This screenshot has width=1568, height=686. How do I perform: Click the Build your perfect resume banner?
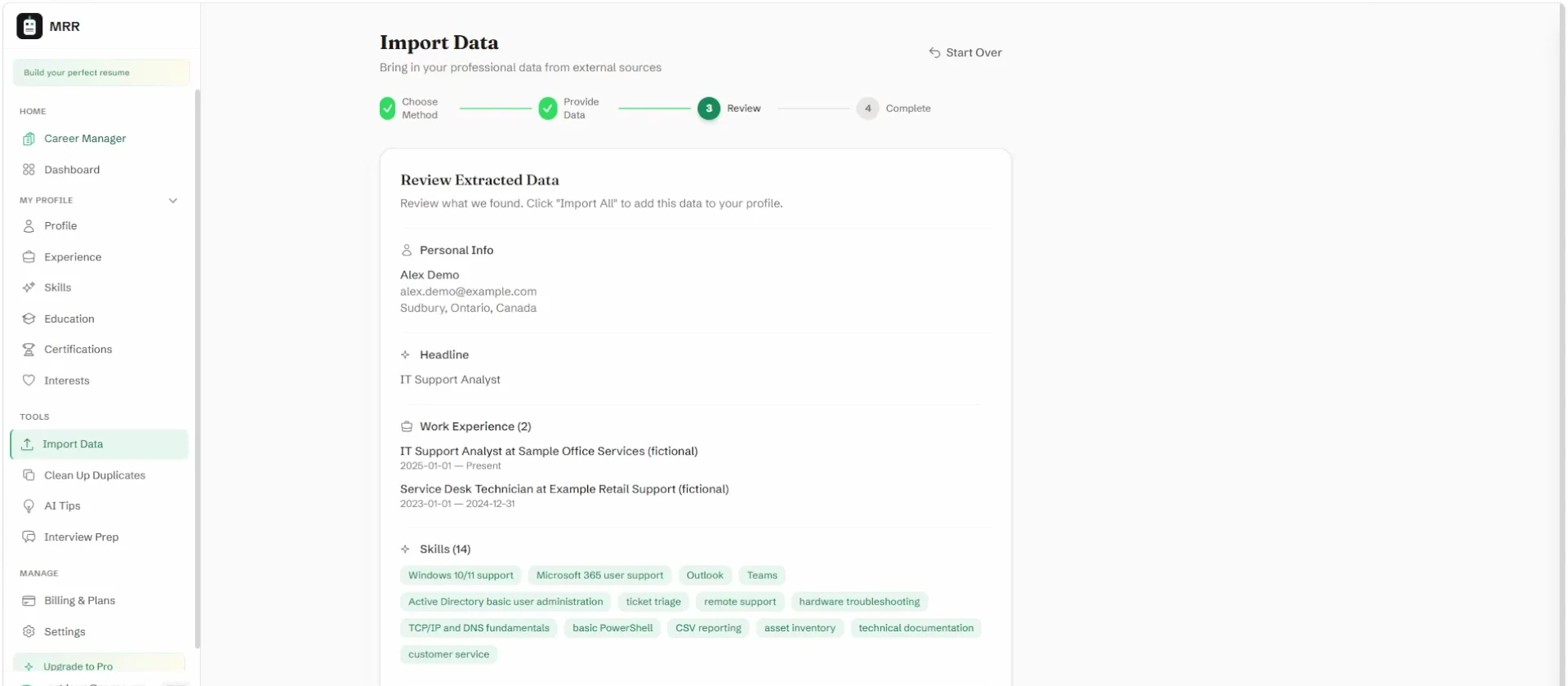pos(101,73)
